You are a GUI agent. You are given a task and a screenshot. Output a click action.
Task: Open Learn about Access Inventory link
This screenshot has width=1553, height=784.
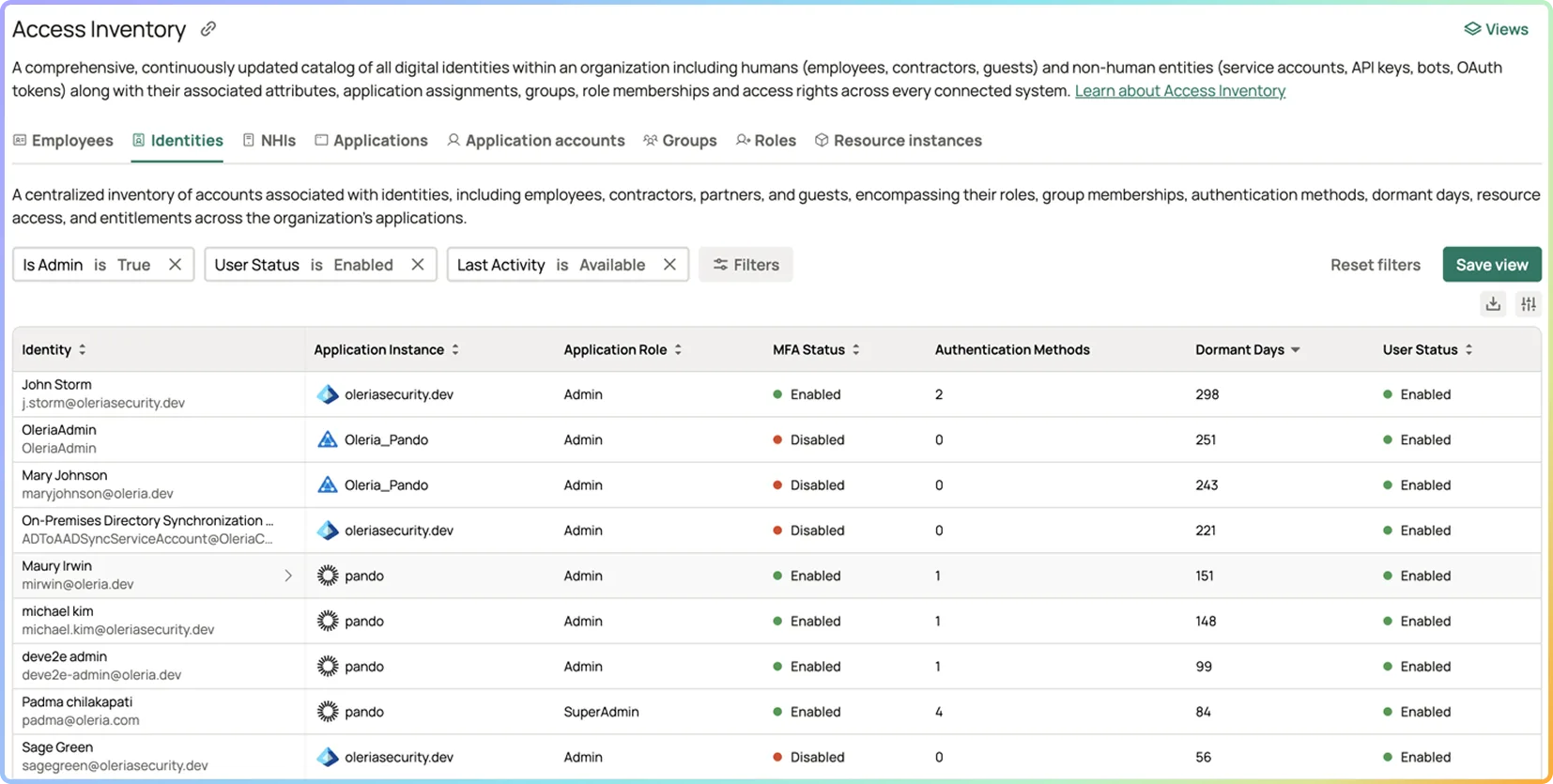pos(1179,91)
